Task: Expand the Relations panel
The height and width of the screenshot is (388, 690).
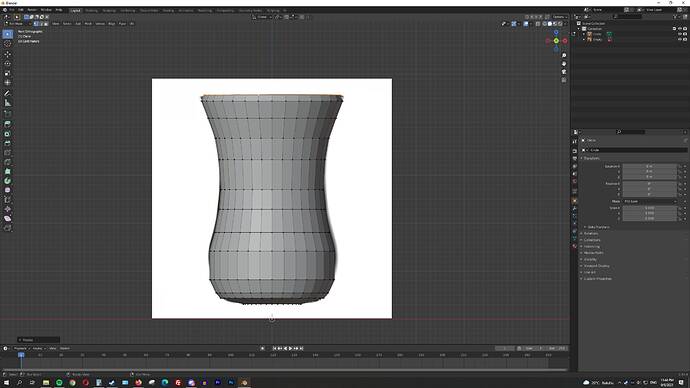Action: 591,234
